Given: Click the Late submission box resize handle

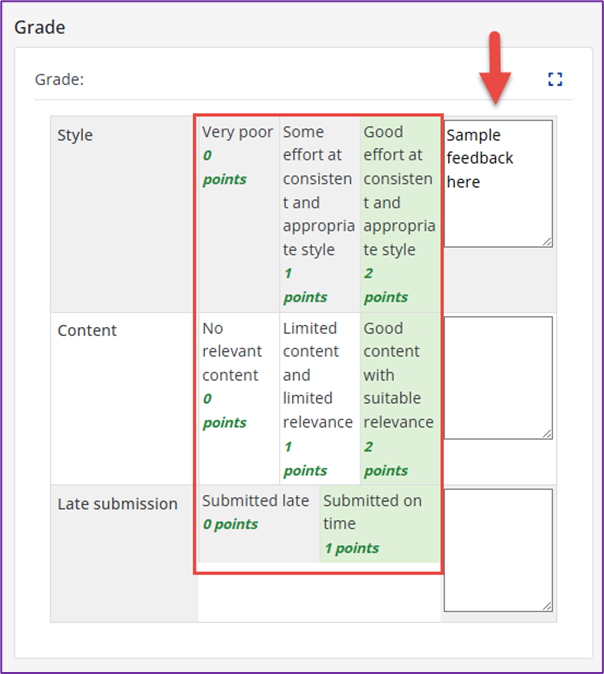Looking at the screenshot, I should coord(547,605).
